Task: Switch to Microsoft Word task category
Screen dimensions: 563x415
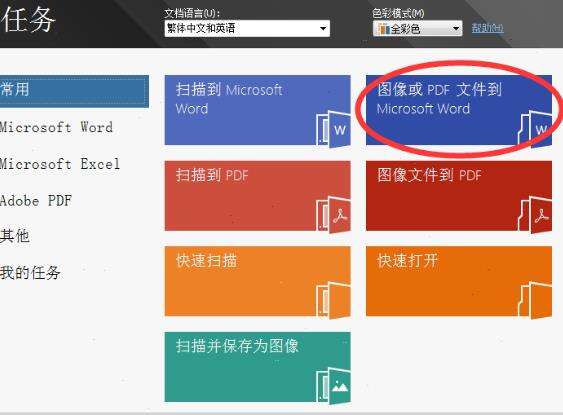Action: tap(56, 127)
